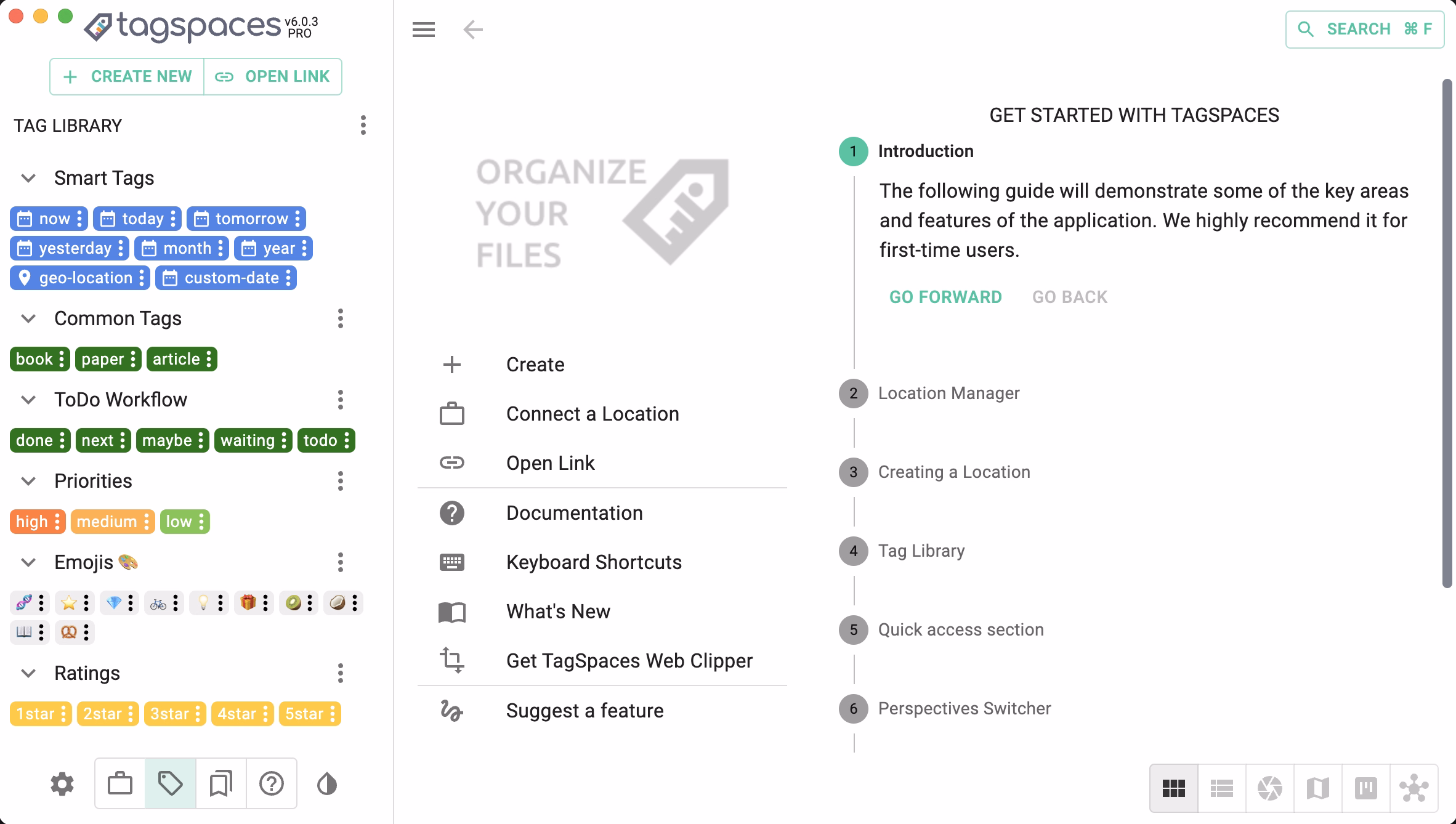Open the bookmarks quick access tab
Viewport: 1456px width, 824px height.
click(221, 784)
